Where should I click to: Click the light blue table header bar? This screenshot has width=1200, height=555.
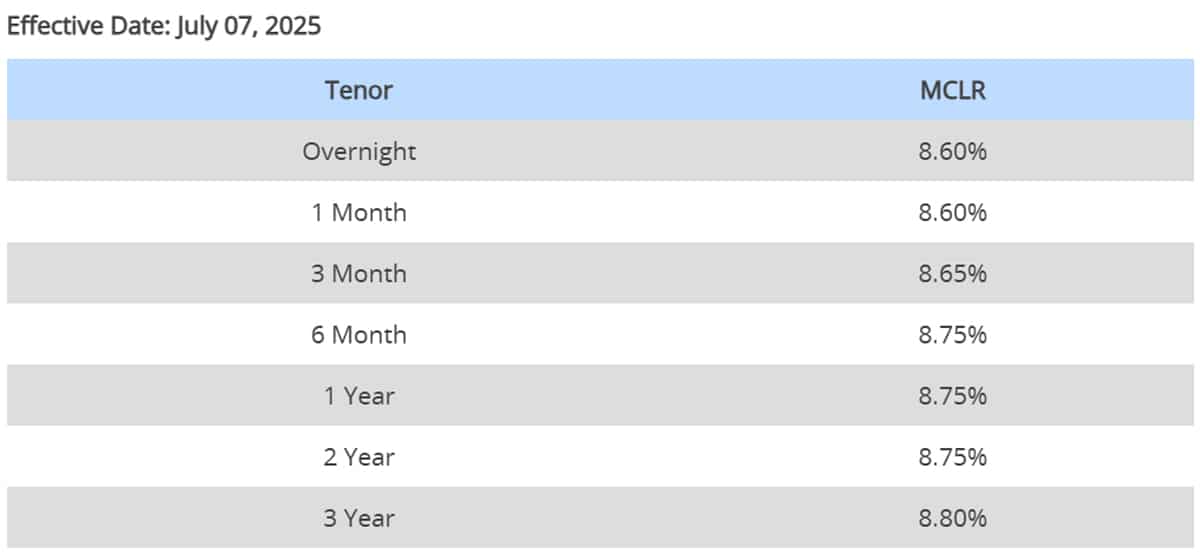pyautogui.click(x=650, y=90)
